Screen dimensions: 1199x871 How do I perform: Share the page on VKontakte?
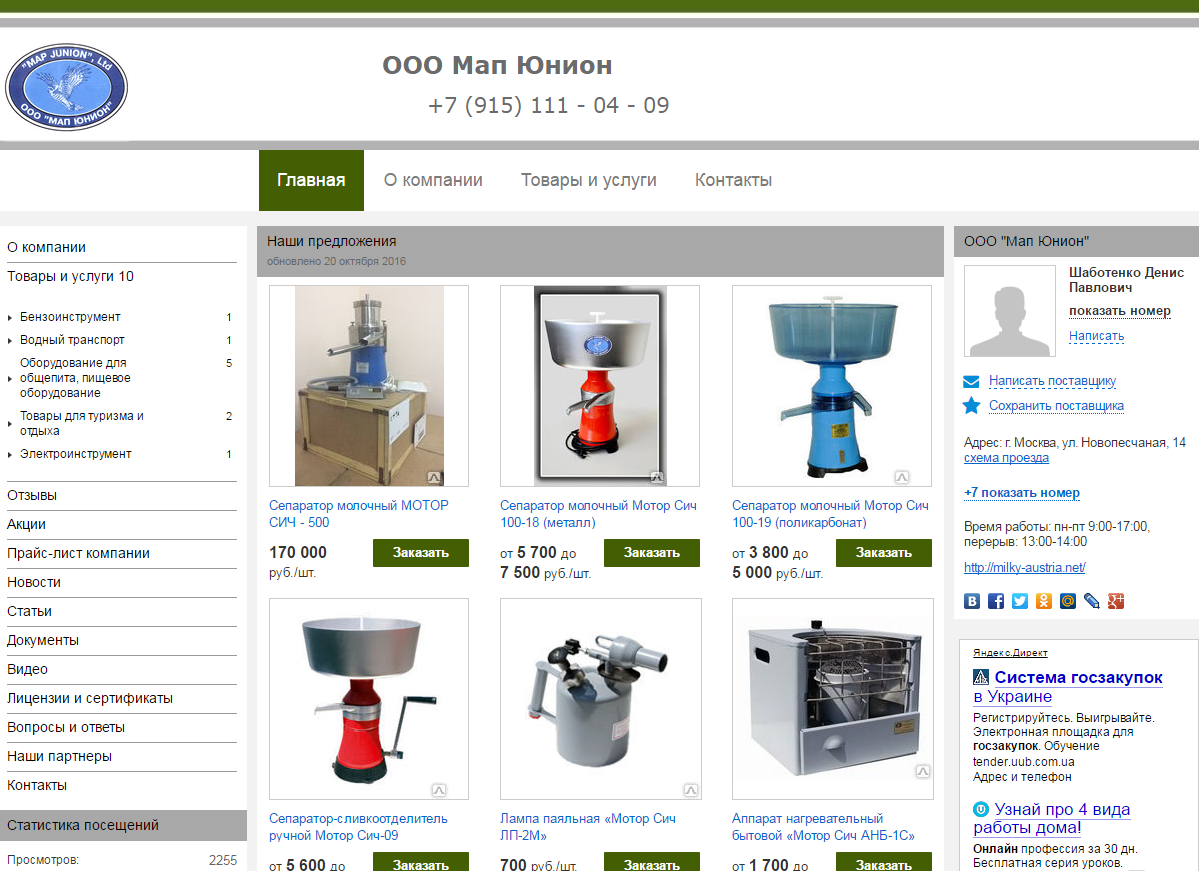tap(972, 601)
